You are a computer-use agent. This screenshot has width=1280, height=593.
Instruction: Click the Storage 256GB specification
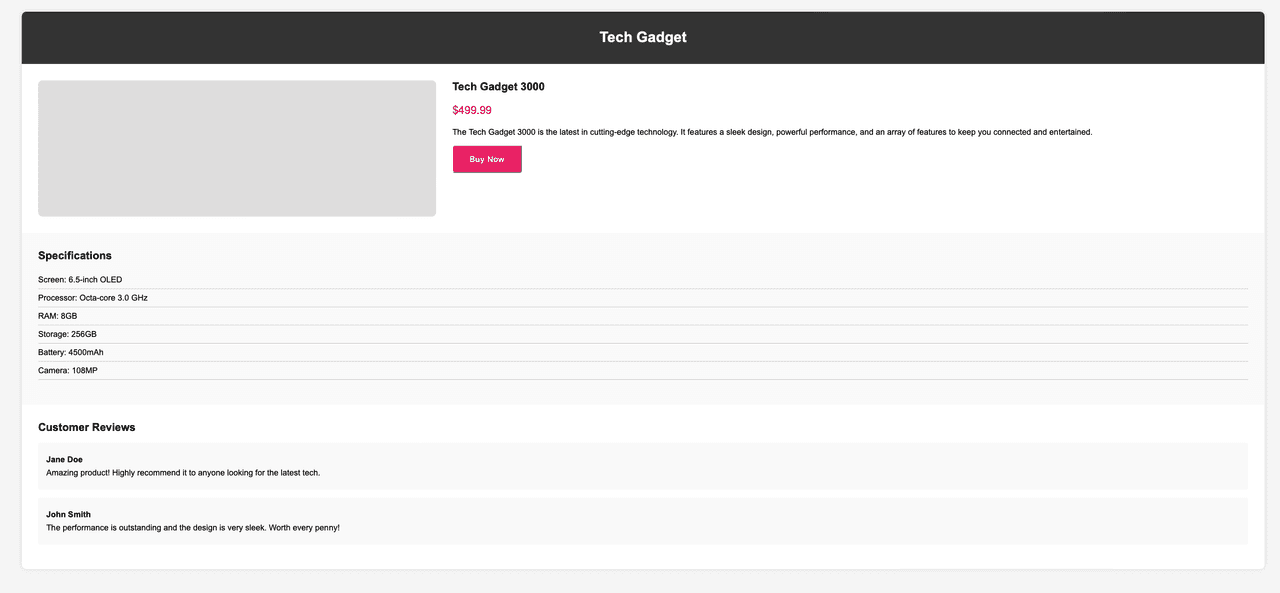coord(67,334)
